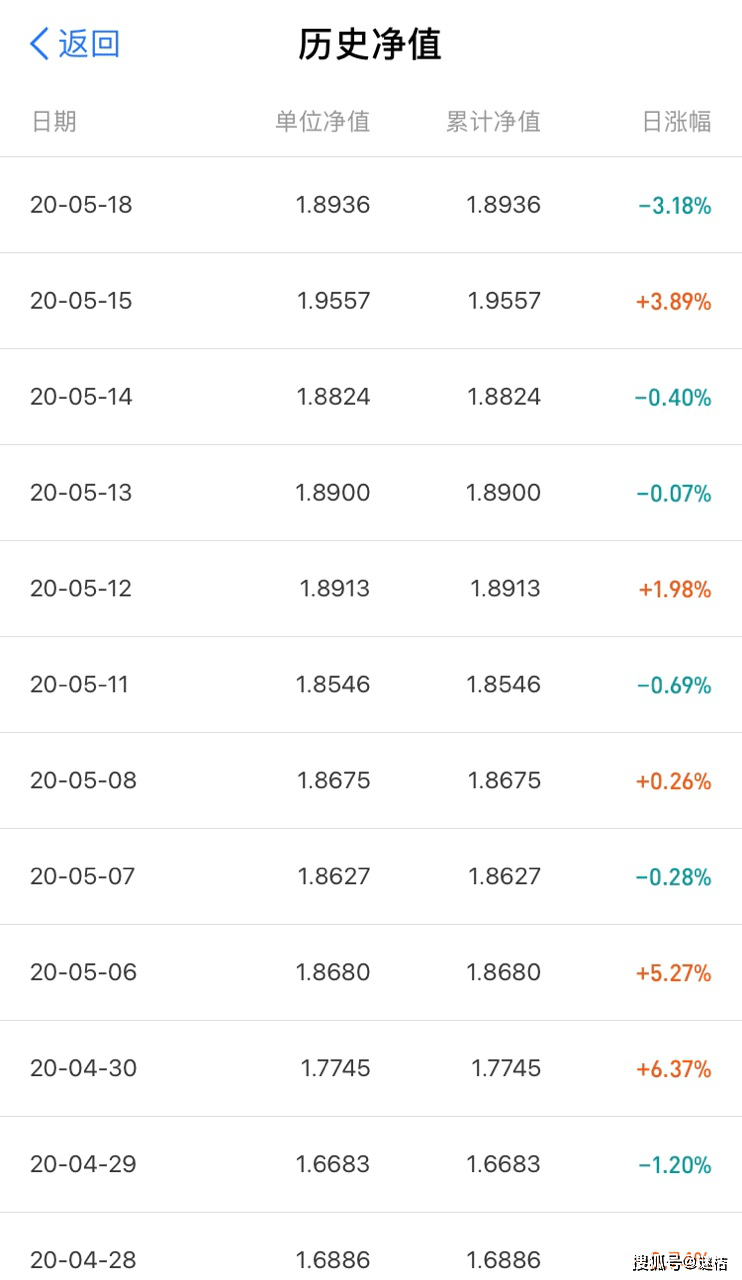Tap the +6.37% daily change value
Viewport: 742px width, 1280px height.
click(x=673, y=1070)
